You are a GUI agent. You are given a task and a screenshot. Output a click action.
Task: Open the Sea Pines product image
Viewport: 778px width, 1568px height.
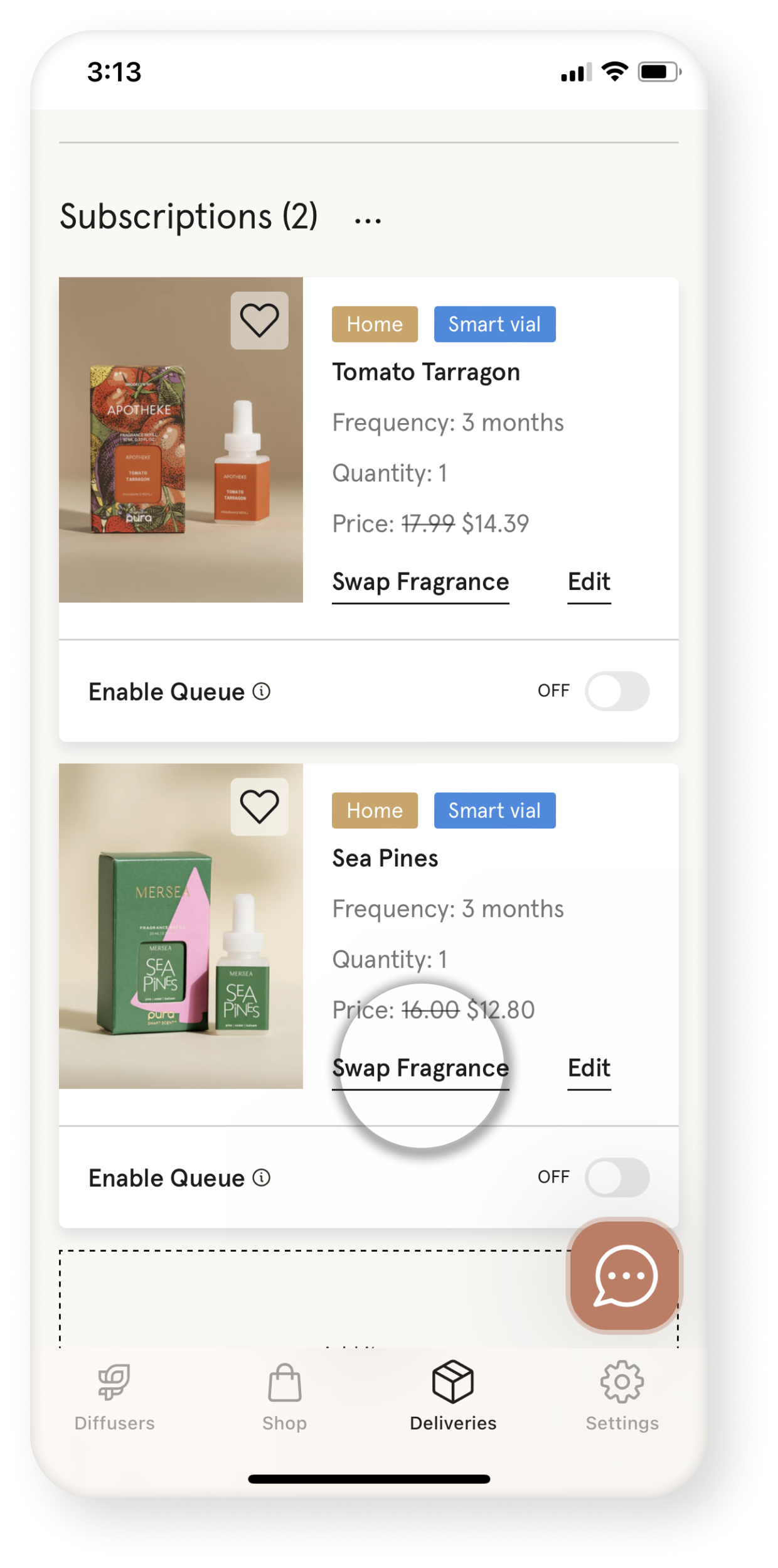click(x=181, y=926)
